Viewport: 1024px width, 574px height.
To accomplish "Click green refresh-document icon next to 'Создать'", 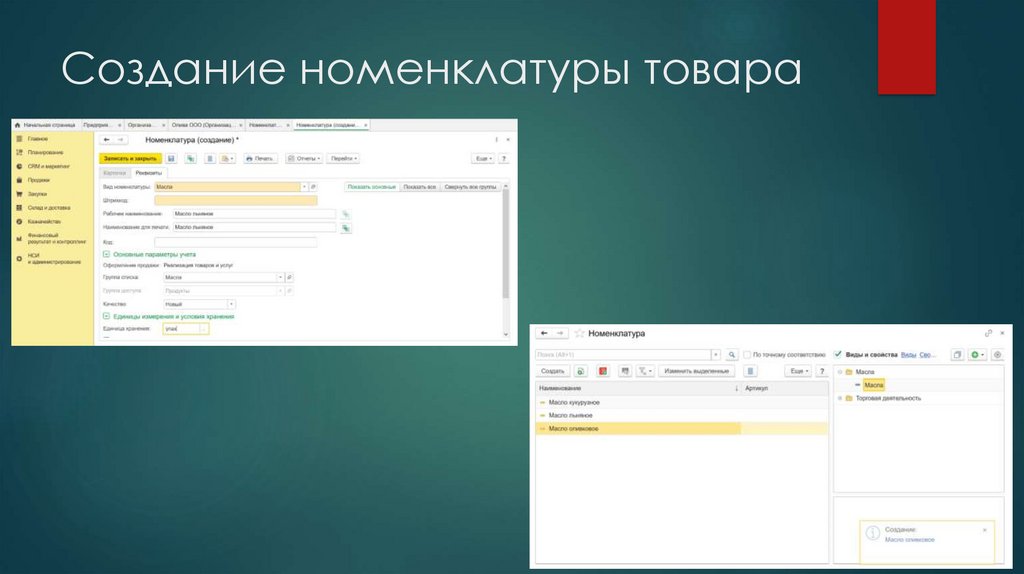I will (x=581, y=371).
